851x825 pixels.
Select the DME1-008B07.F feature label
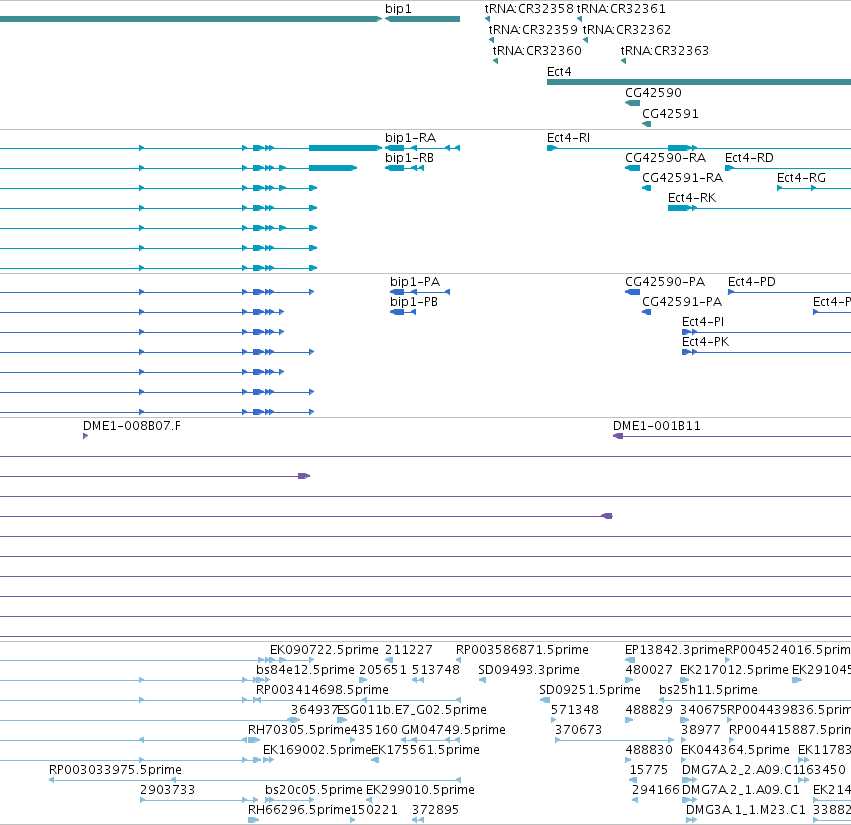(x=132, y=426)
